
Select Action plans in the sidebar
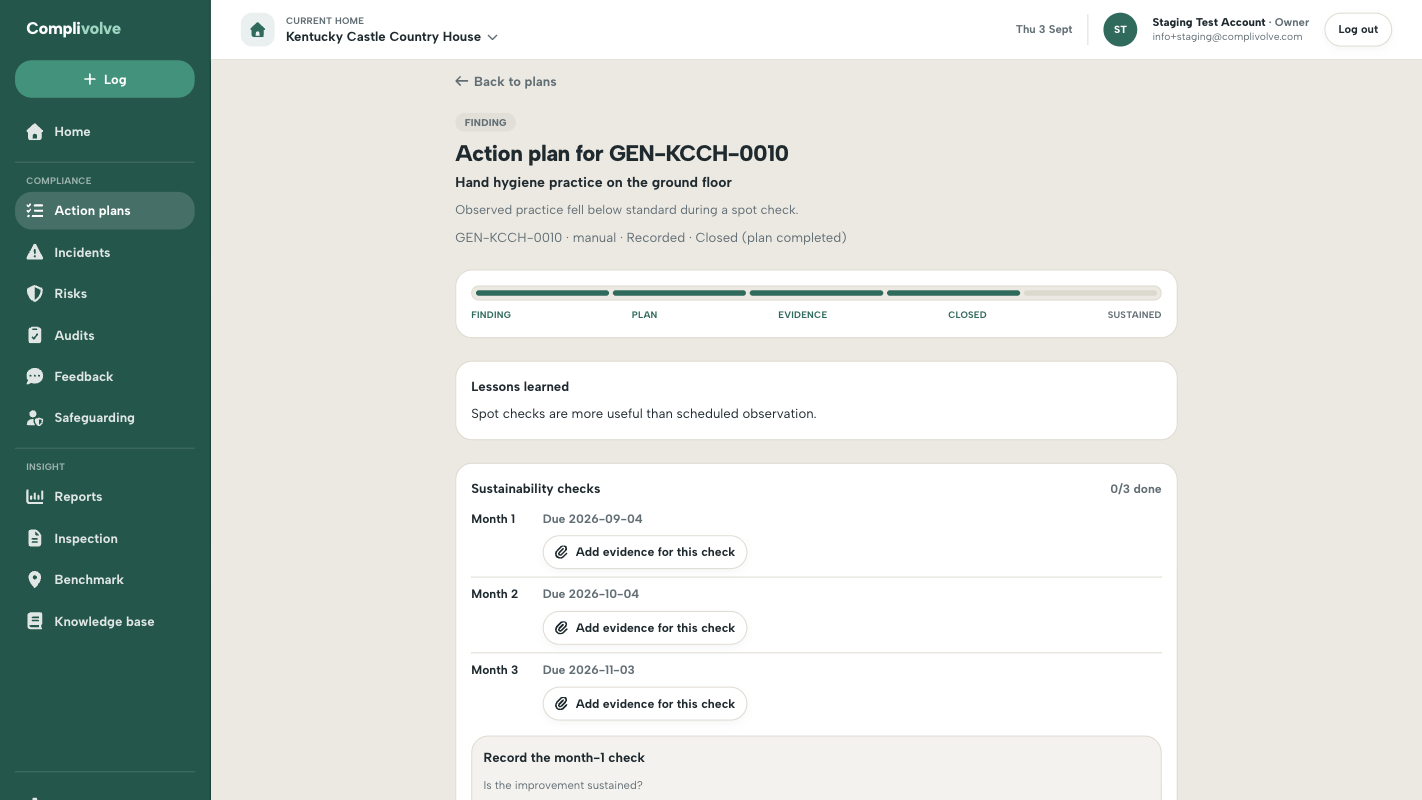[105, 211]
